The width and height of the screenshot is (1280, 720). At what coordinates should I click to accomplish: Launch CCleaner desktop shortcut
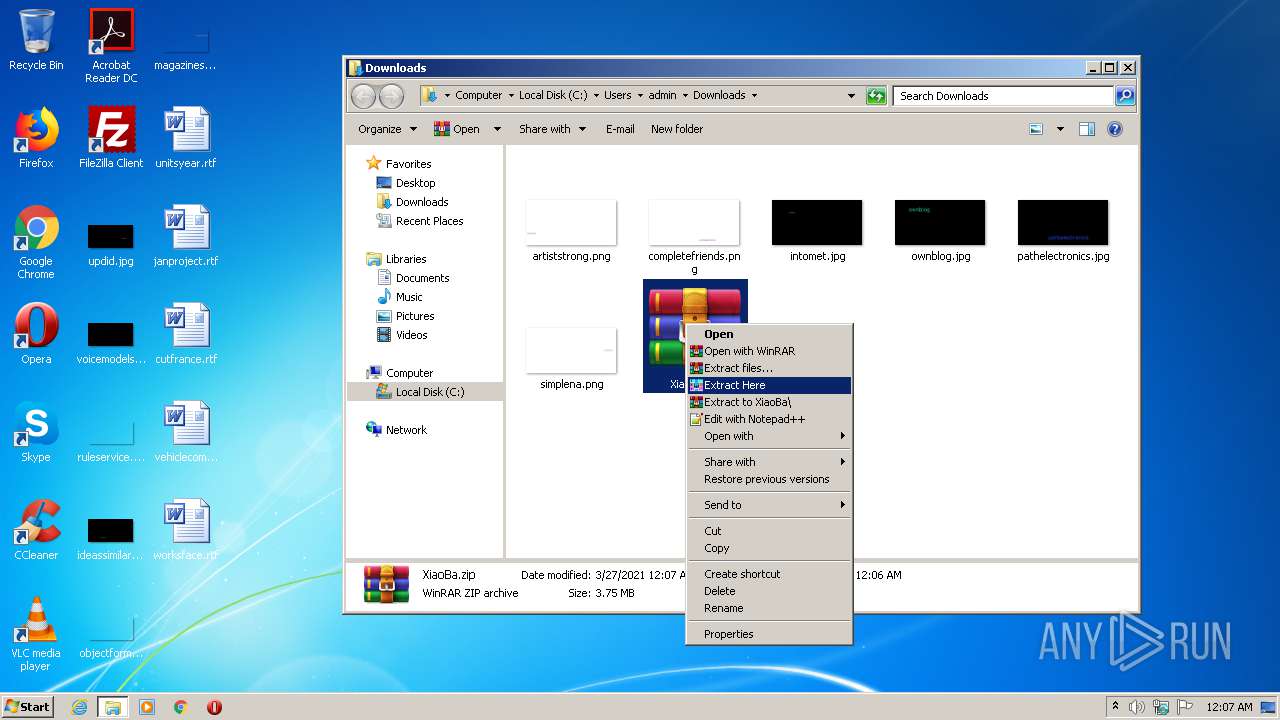[x=36, y=530]
